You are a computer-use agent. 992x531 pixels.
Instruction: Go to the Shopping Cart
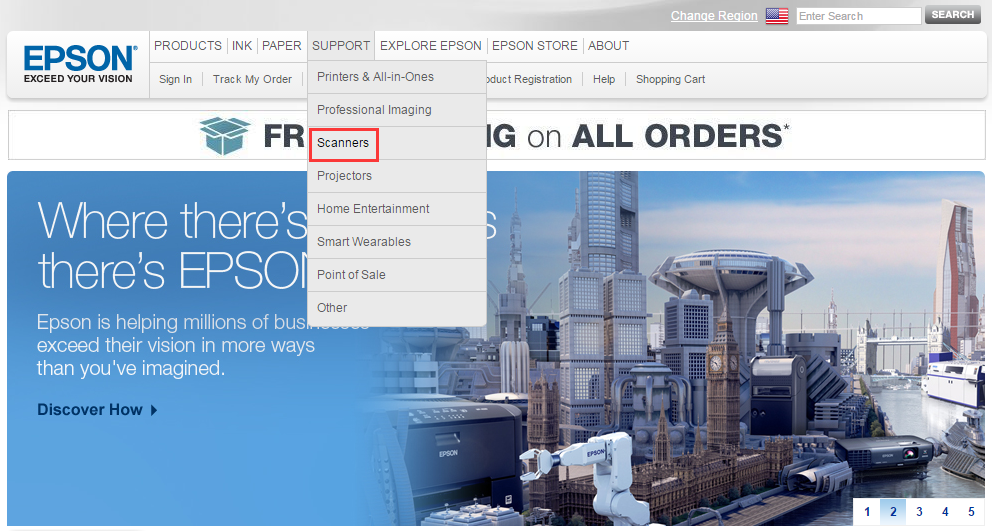click(x=670, y=79)
